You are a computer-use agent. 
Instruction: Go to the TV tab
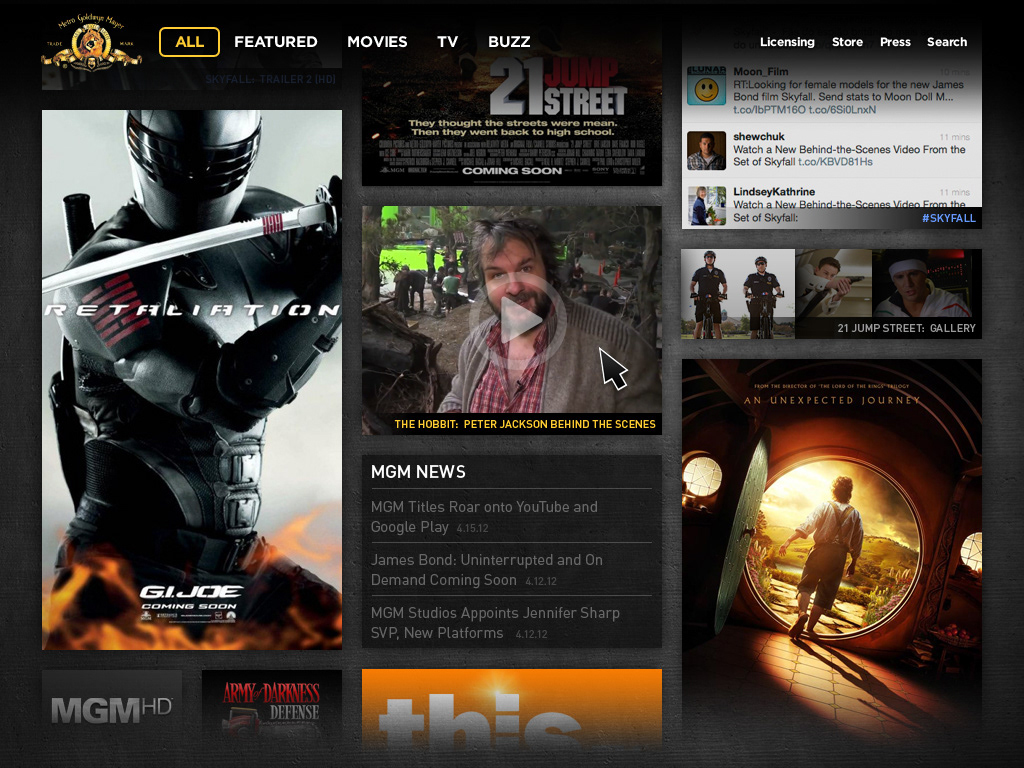tap(447, 42)
